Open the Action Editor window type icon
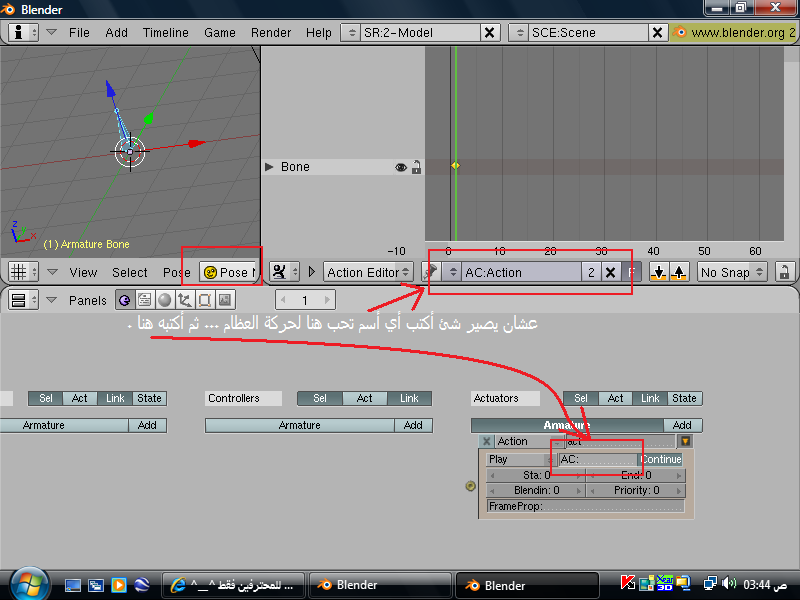 [x=284, y=272]
